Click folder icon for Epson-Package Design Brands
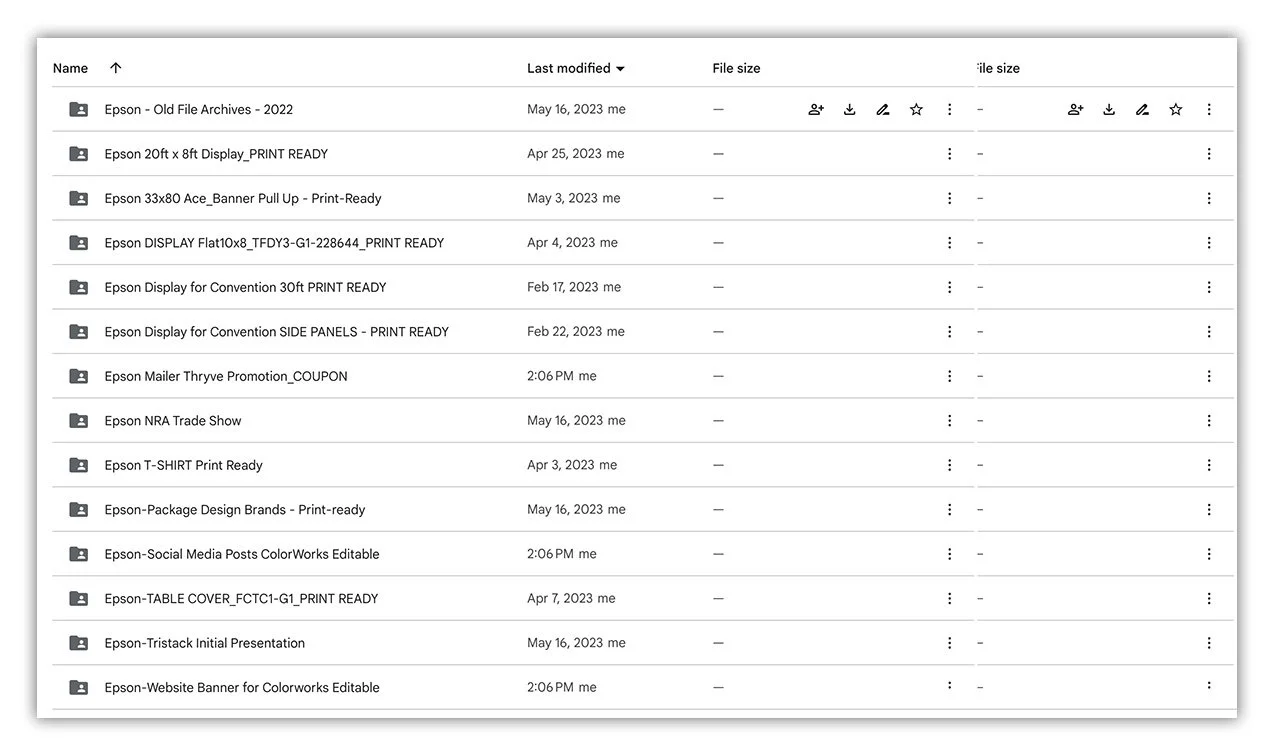 [x=78, y=510]
